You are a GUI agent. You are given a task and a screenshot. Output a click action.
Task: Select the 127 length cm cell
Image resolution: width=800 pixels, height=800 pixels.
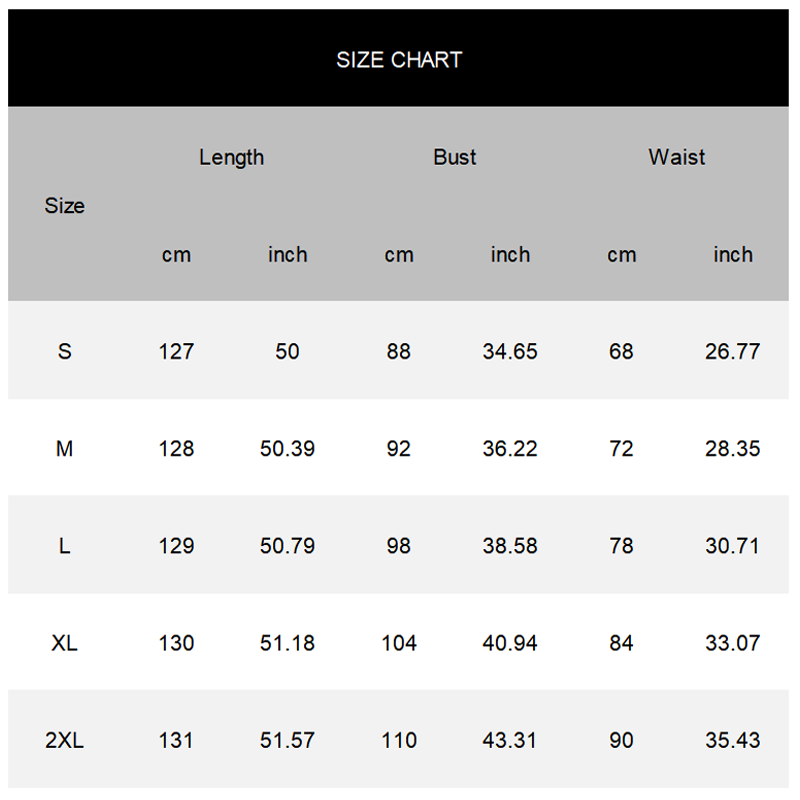coord(176,351)
